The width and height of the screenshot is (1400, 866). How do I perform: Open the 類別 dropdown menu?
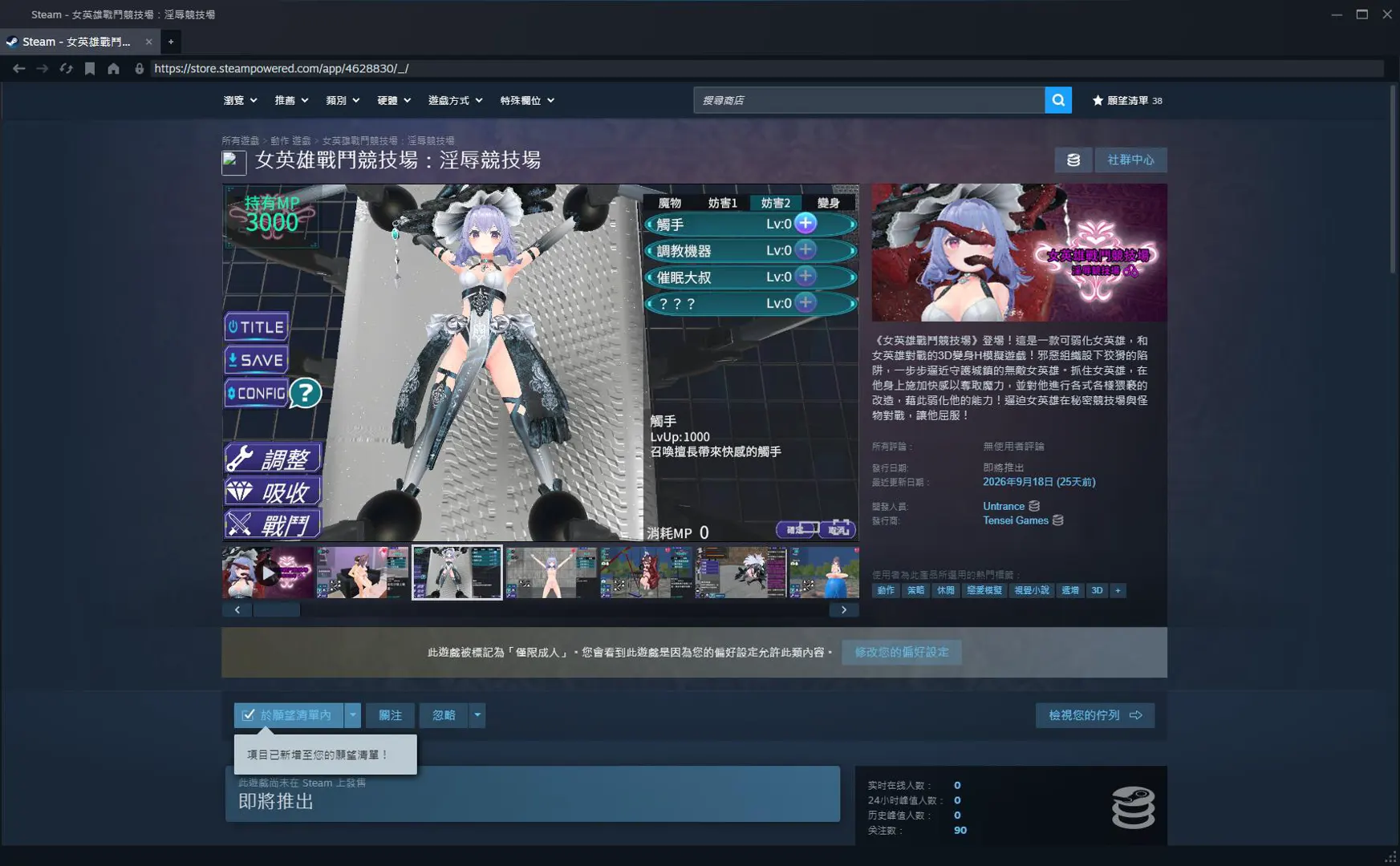click(343, 100)
